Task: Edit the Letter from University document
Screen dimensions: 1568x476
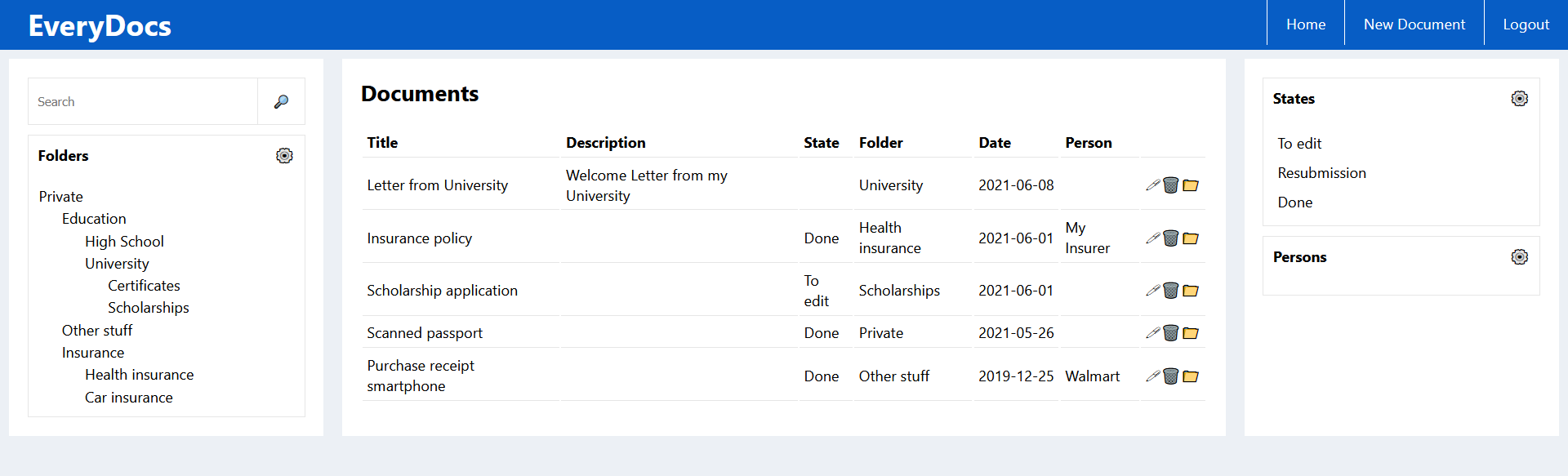Action: click(x=1152, y=185)
